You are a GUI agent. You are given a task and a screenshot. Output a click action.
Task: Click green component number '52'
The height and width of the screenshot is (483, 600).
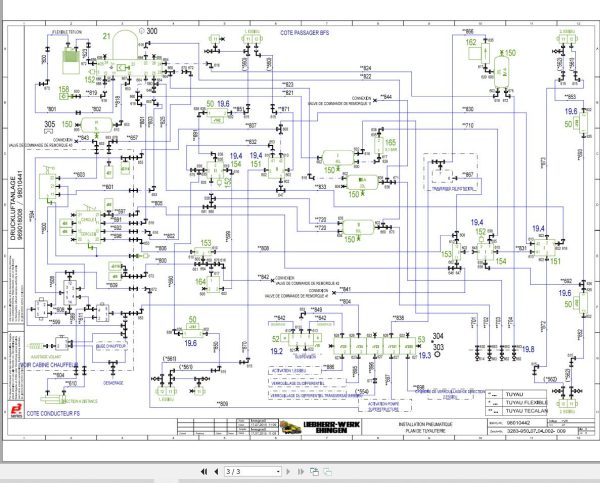coord(276,339)
